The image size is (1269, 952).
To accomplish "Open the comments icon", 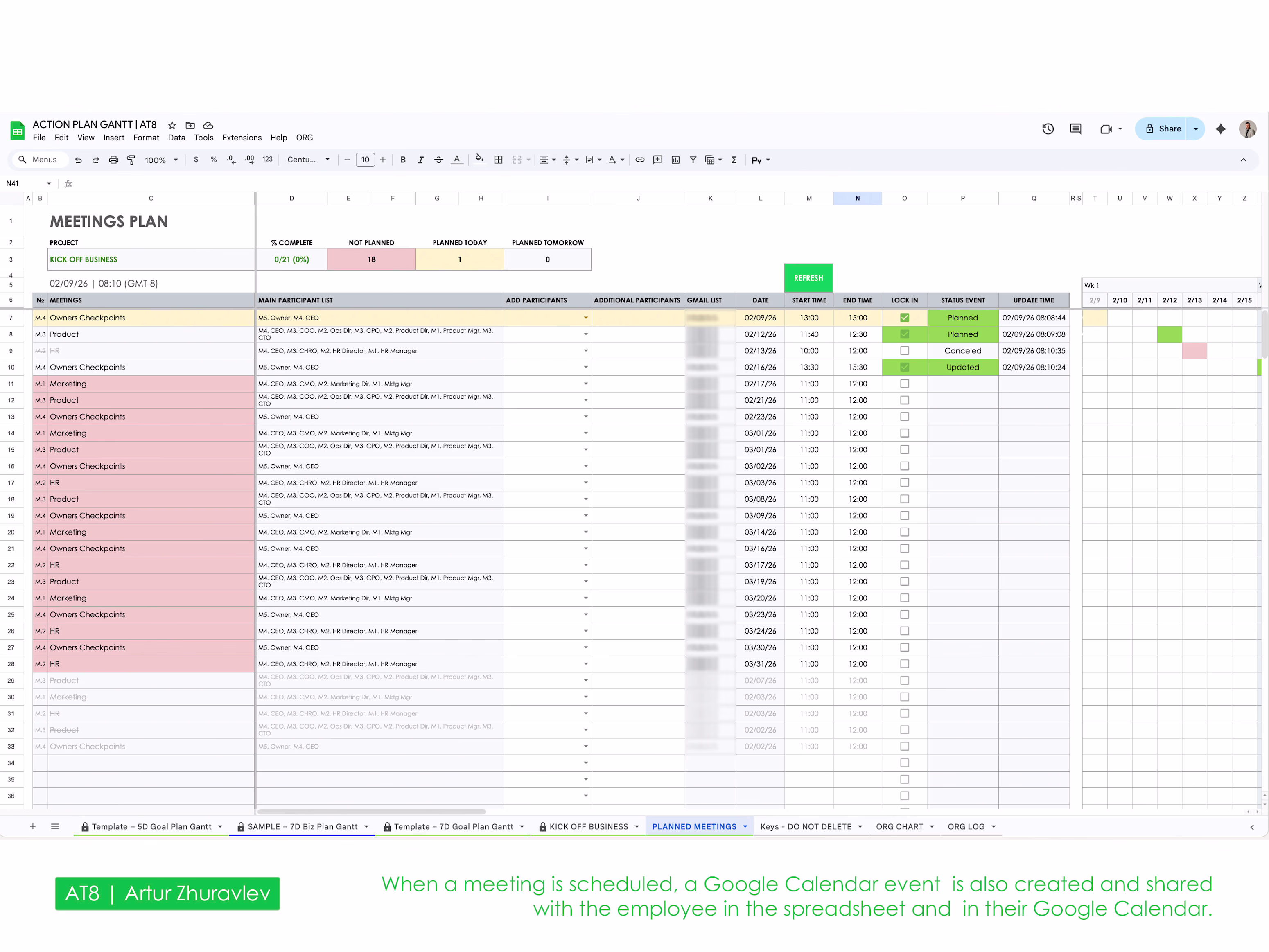I will pyautogui.click(x=1076, y=129).
